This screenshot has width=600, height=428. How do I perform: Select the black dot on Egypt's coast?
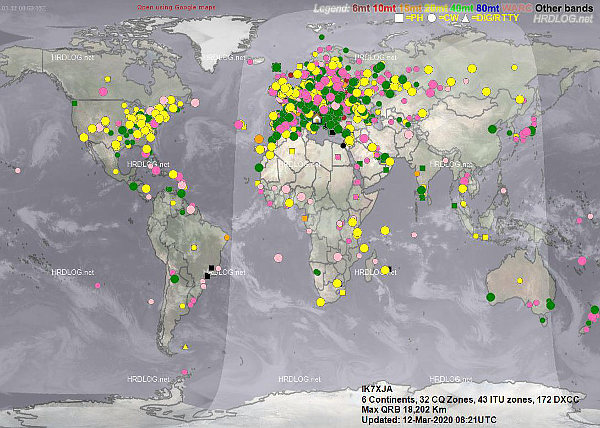(343, 145)
